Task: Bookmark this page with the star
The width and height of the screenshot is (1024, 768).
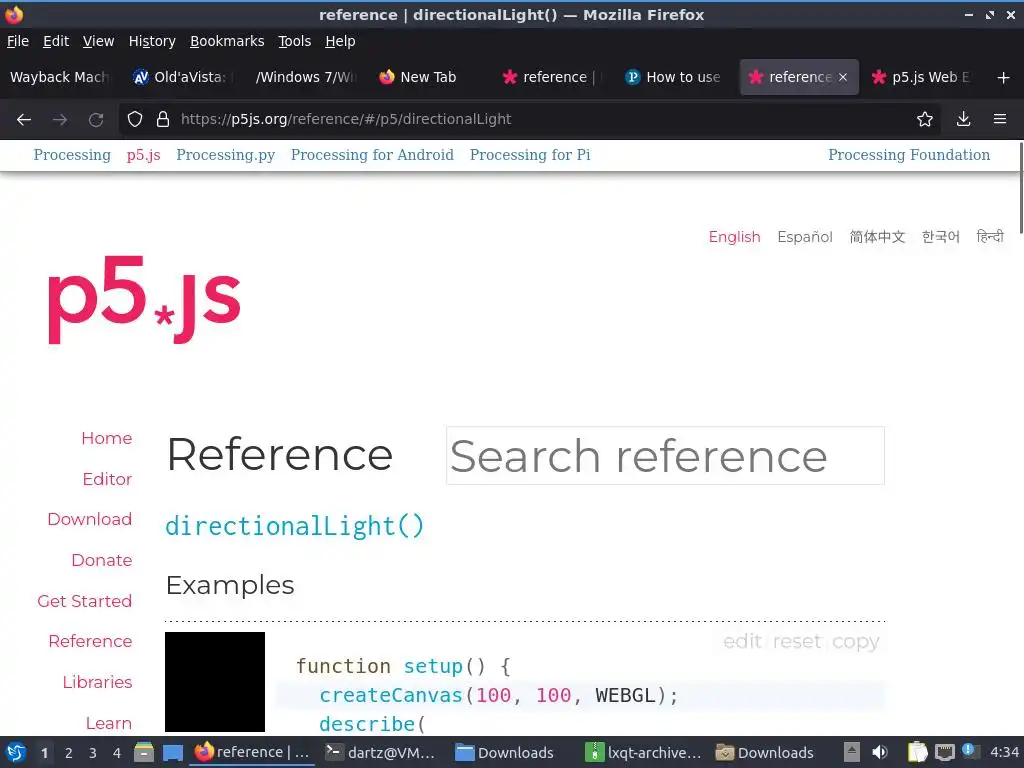Action: pyautogui.click(x=925, y=120)
